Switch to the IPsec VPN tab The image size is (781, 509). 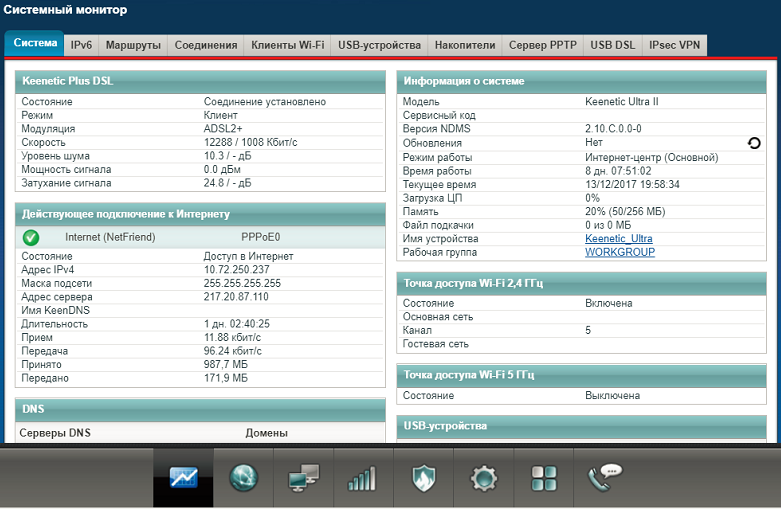(675, 45)
